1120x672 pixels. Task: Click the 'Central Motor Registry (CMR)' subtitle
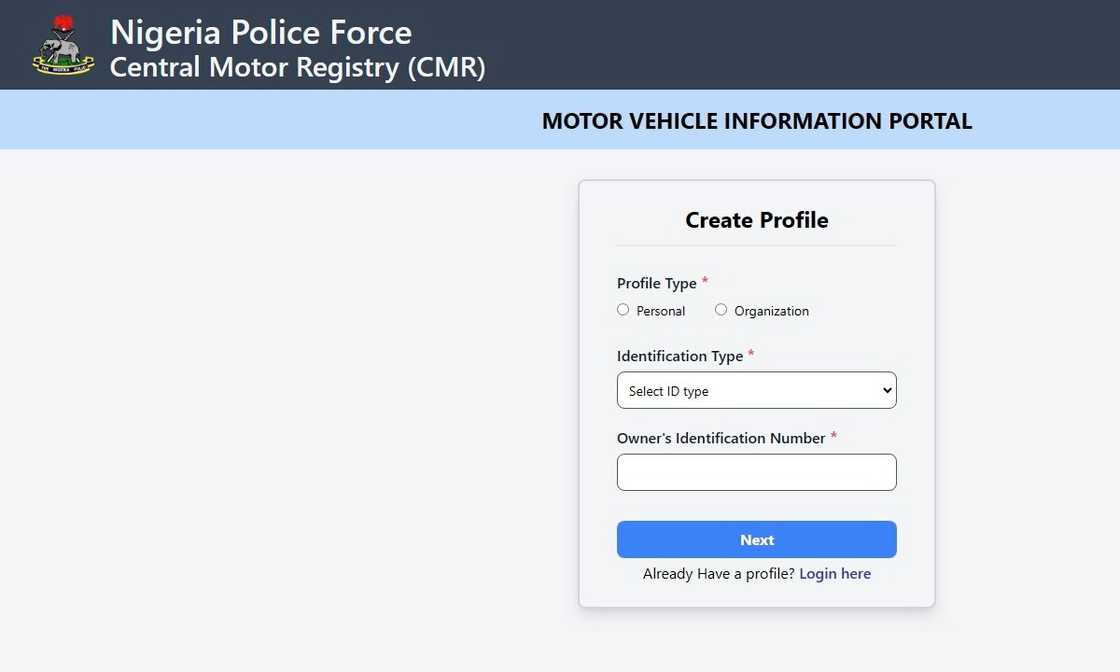297,67
